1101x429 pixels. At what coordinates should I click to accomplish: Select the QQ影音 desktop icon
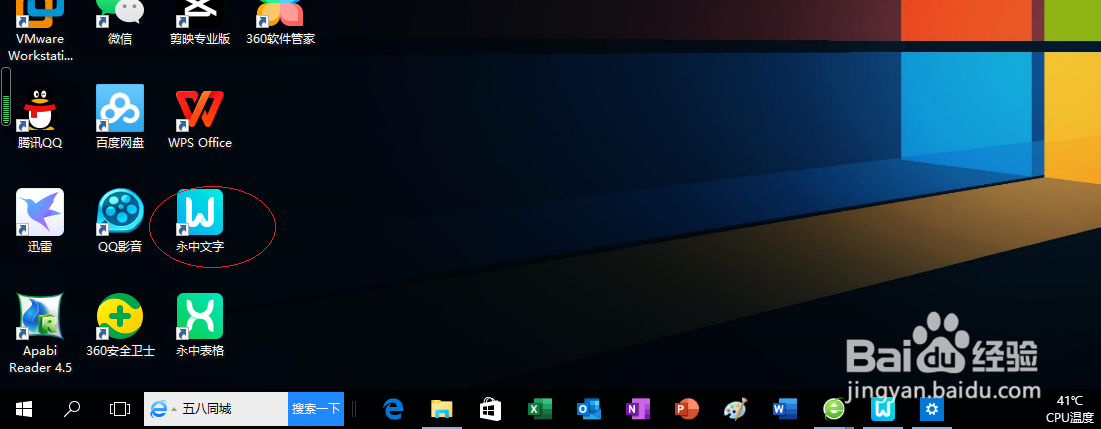tap(120, 220)
